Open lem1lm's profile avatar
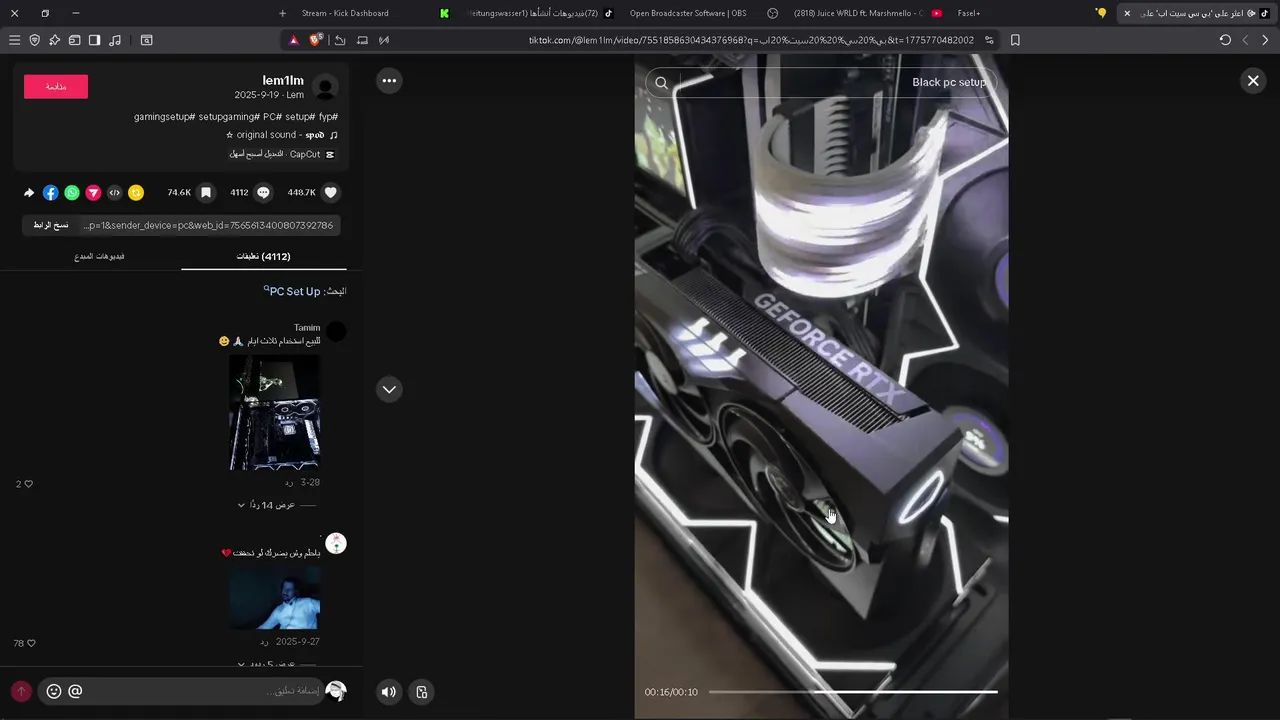The width and height of the screenshot is (1280, 720). click(x=325, y=87)
